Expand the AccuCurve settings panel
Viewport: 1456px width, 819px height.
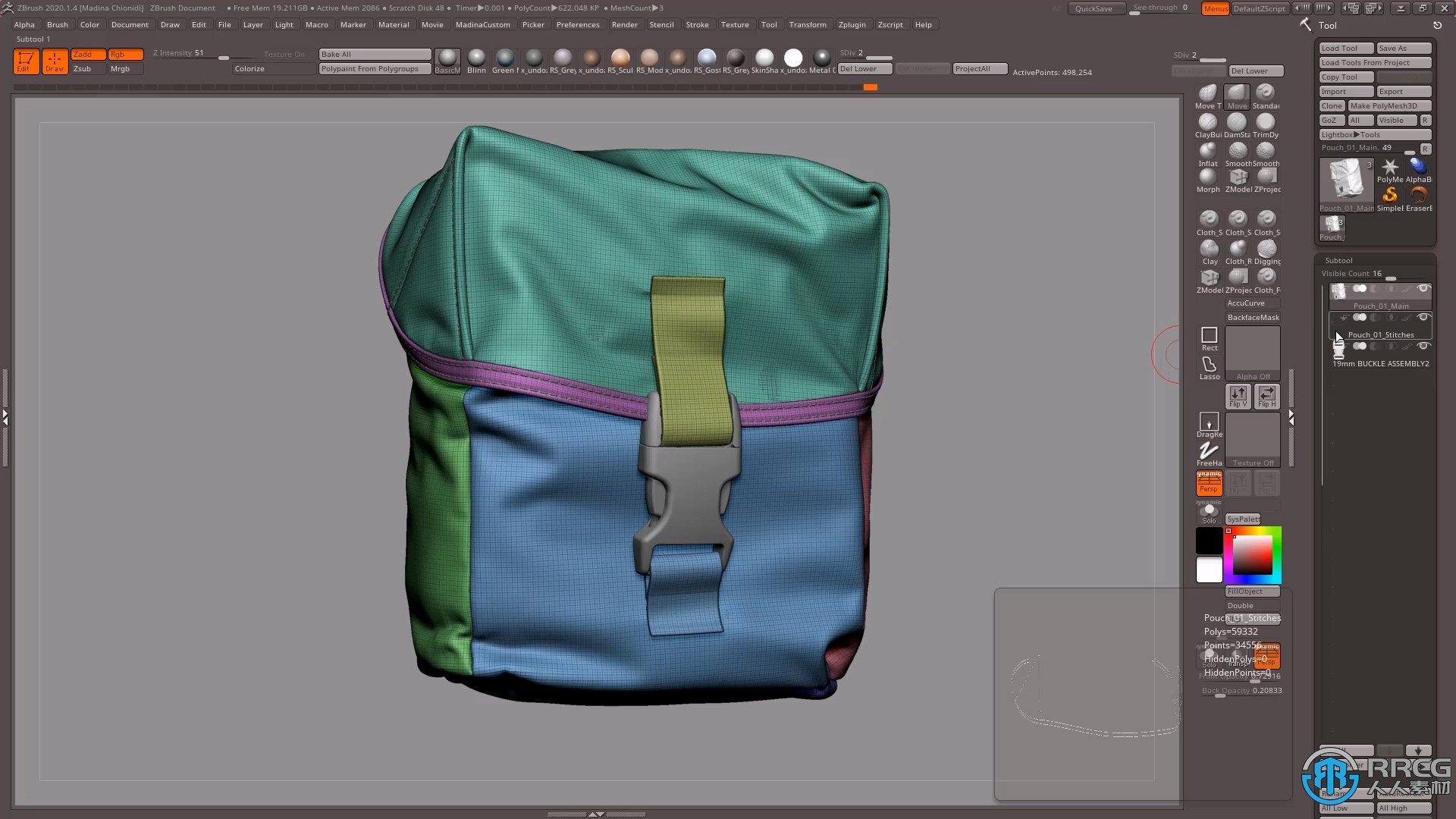(x=1246, y=303)
